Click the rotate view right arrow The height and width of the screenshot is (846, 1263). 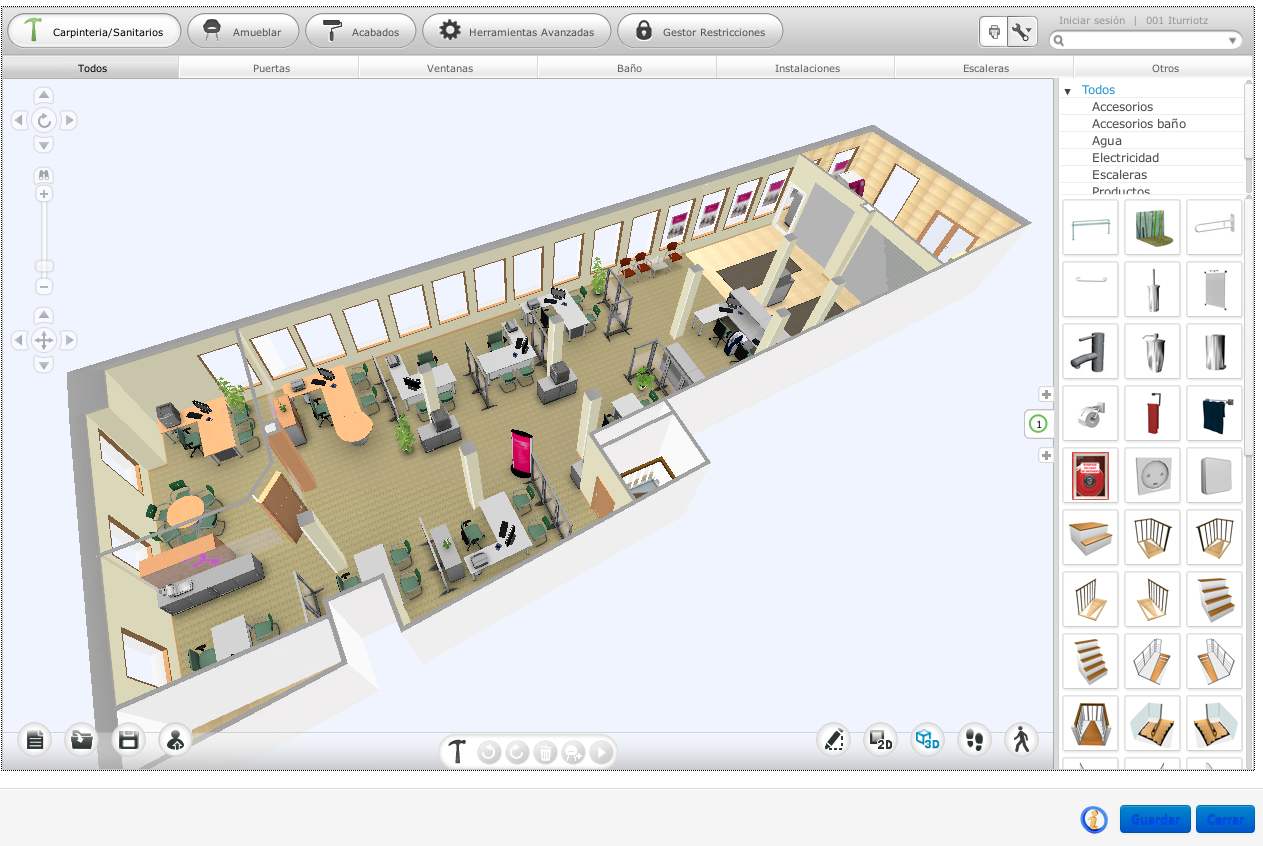tap(69, 120)
